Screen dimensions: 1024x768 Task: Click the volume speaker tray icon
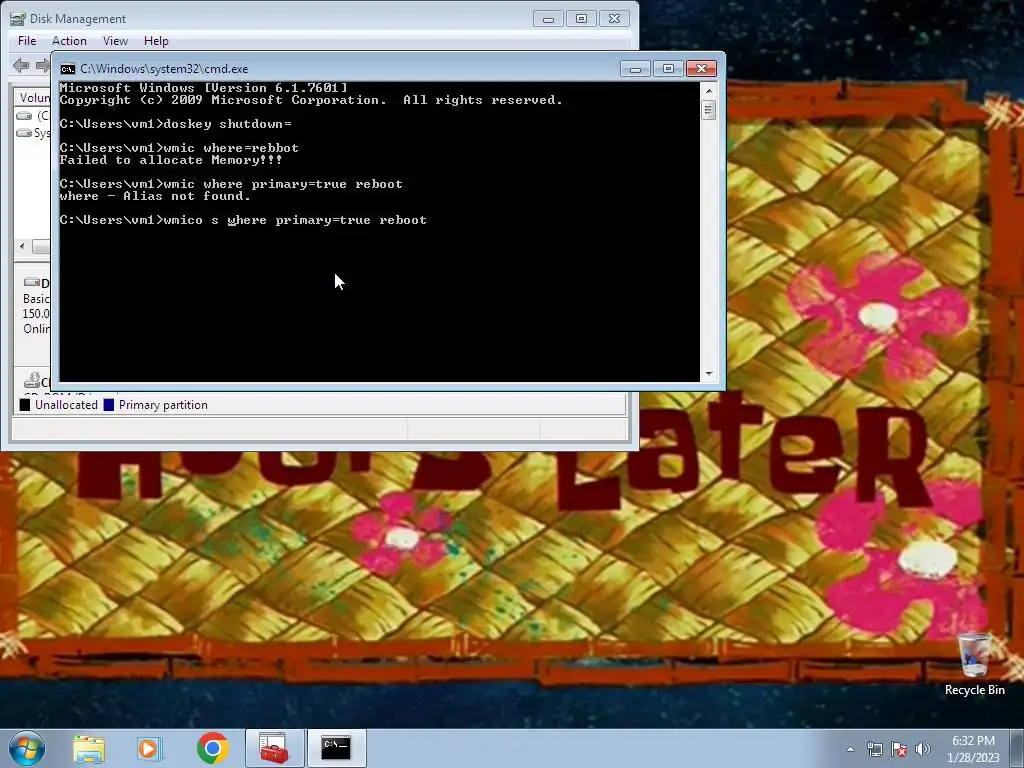(922, 749)
